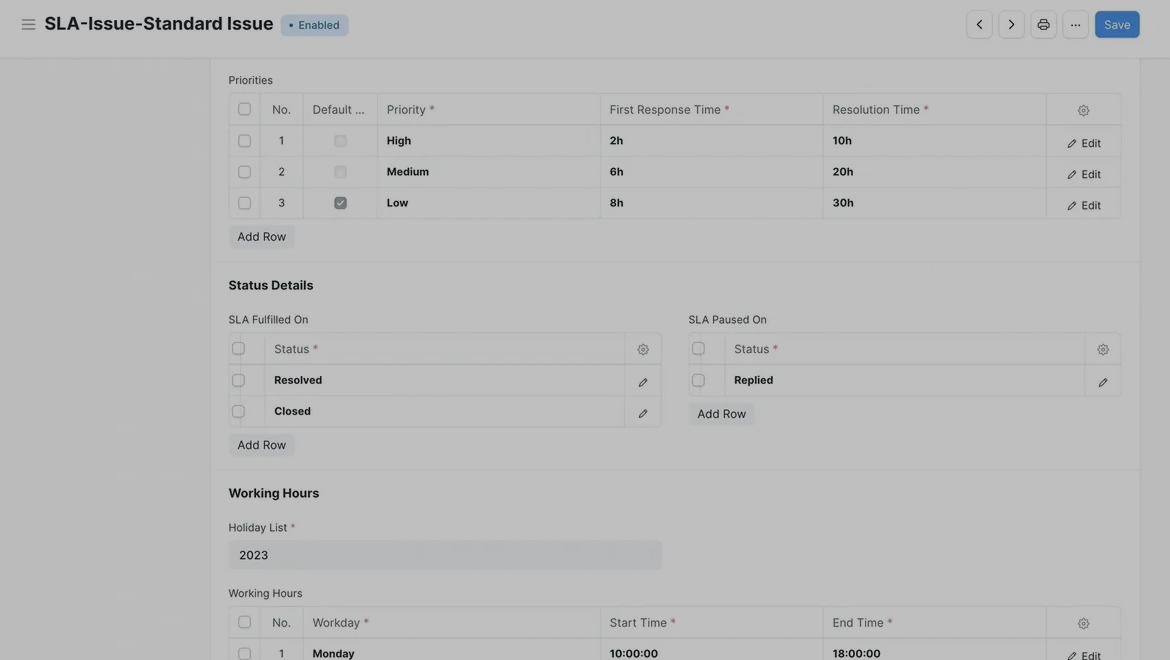Toggle the sidebar hamburger menu icon
1170x660 pixels.
[28, 24]
